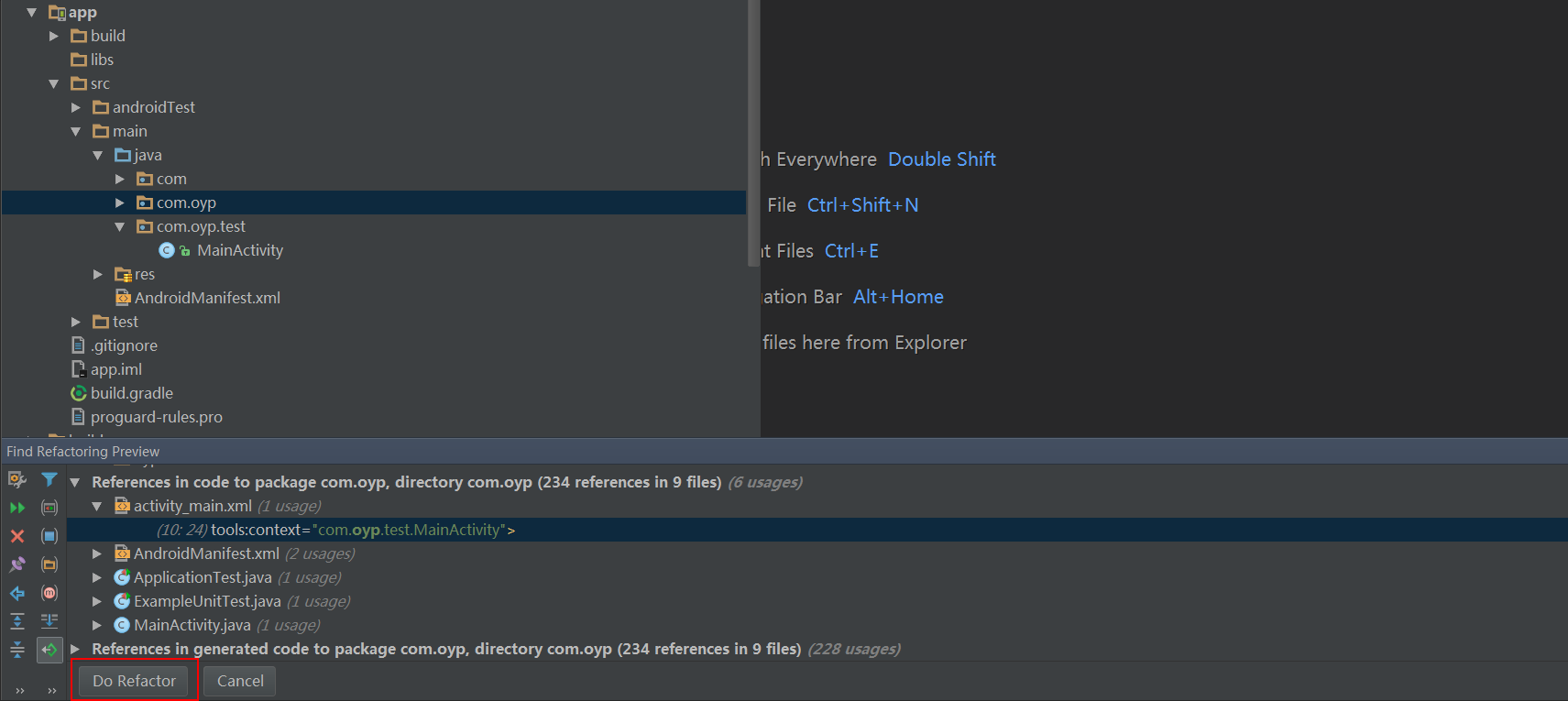1568x701 pixels.
Task: Expand 'References in generated code' node
Action: tap(75, 649)
